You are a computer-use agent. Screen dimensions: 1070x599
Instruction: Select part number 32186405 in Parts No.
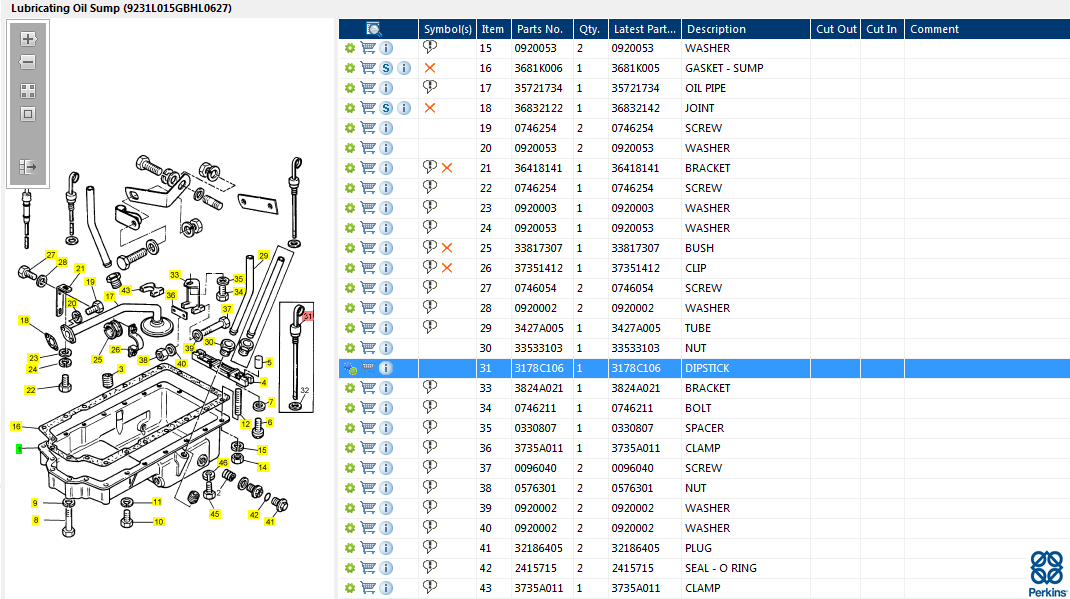click(x=538, y=548)
